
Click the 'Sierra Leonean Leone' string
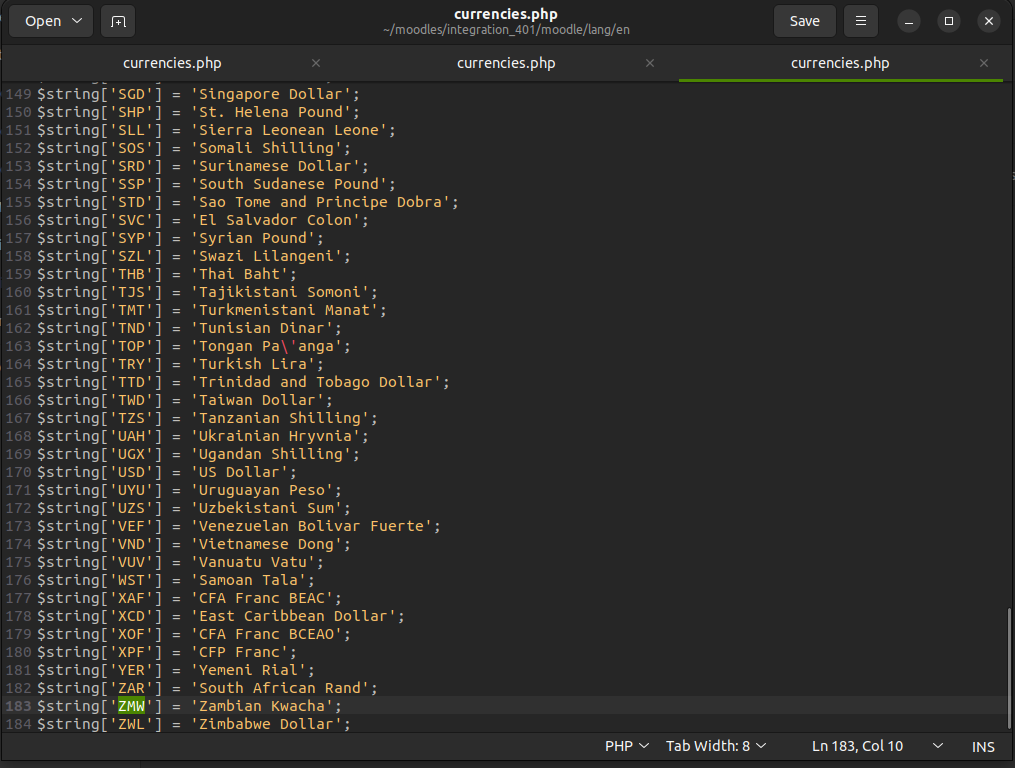289,131
